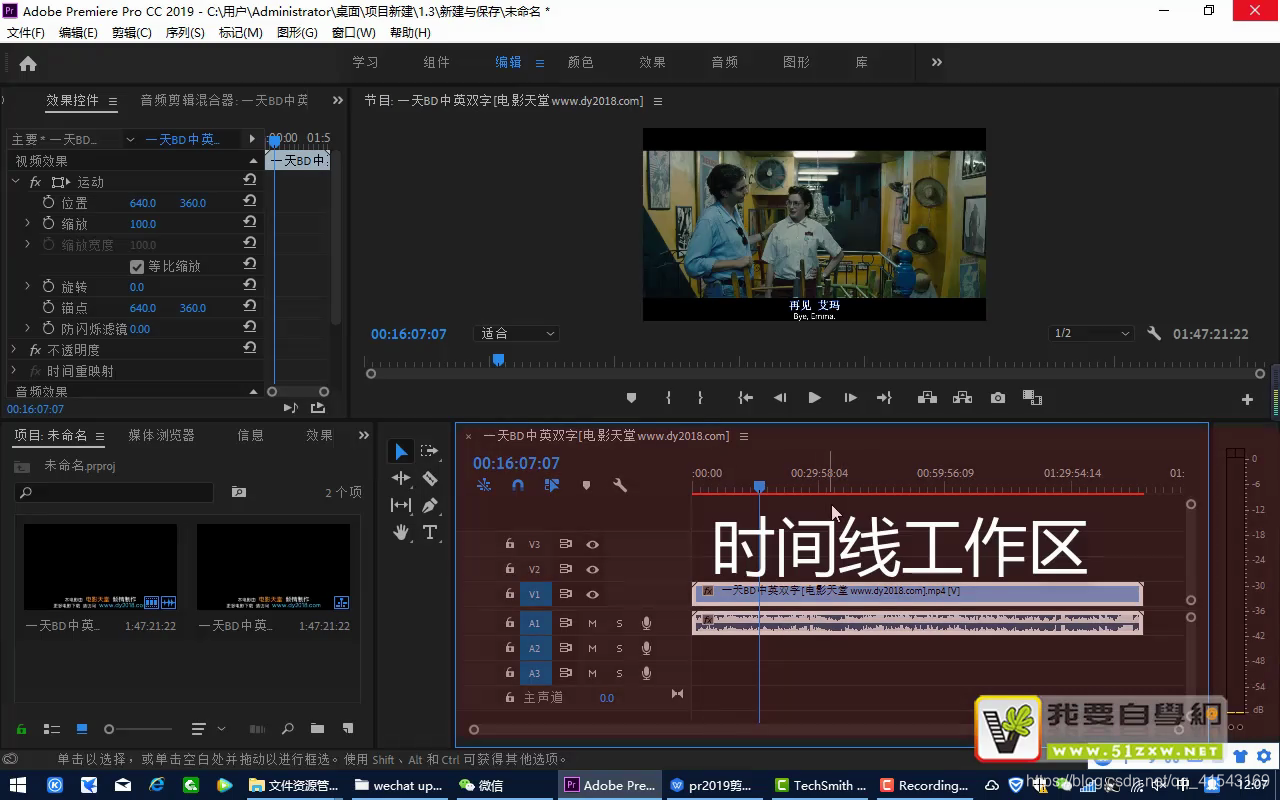The image size is (1280, 800).
Task: Expand the 旋转 property
Action: [27, 286]
